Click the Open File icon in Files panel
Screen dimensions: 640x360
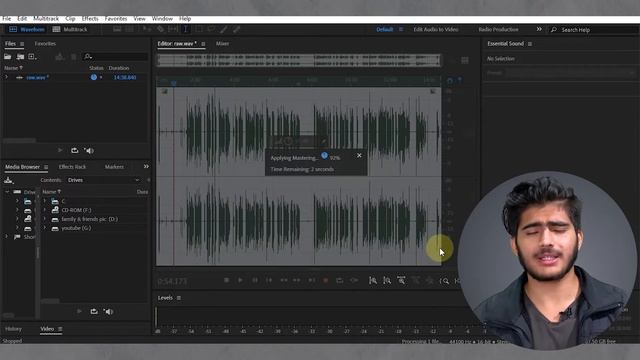7,57
